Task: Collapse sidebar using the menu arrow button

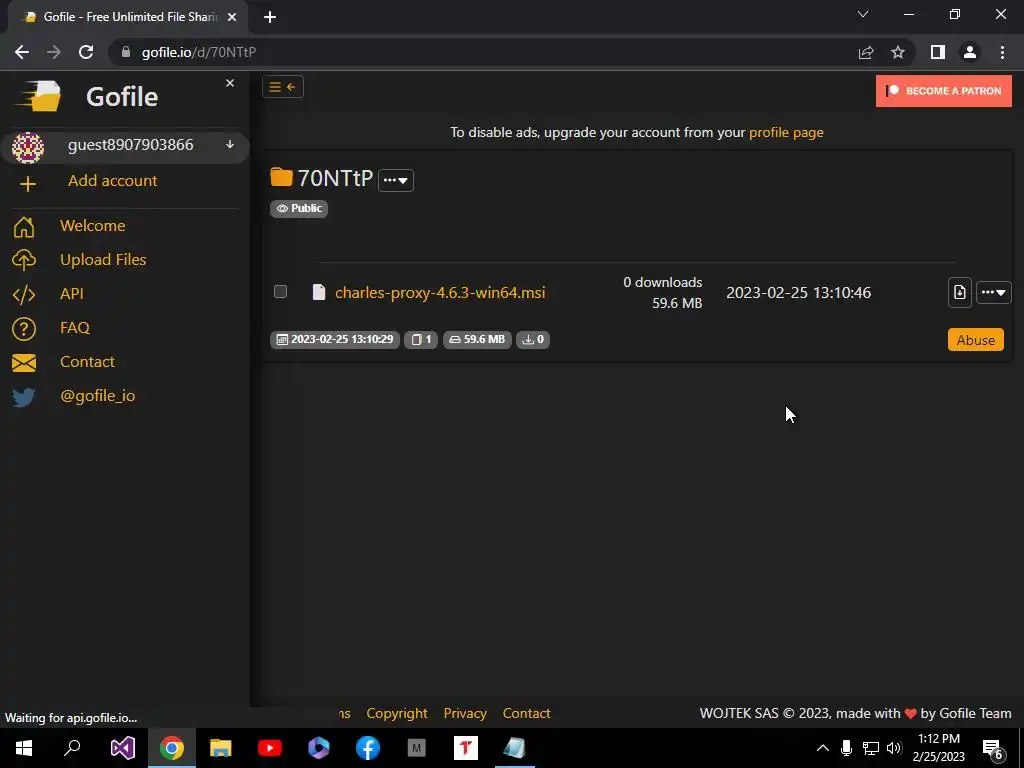Action: click(283, 87)
